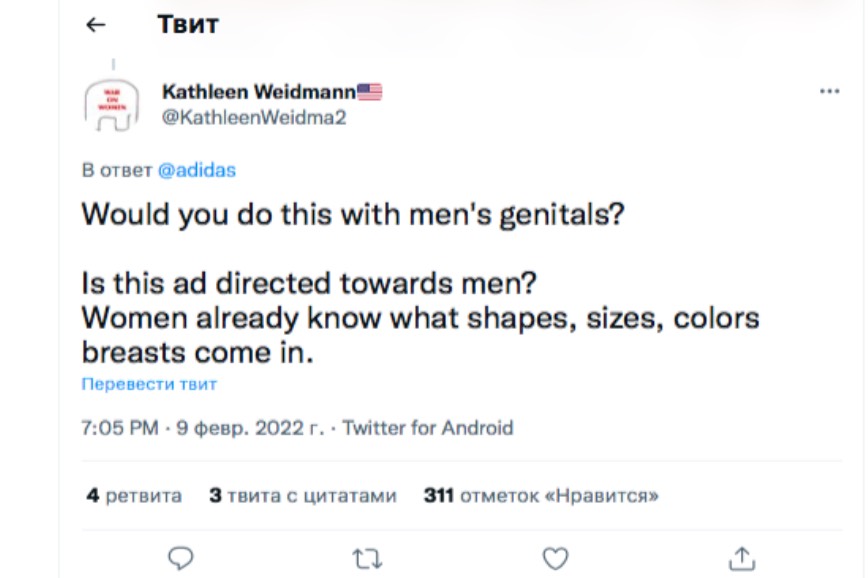
Task: Click the Твит header title
Action: [x=188, y=24]
